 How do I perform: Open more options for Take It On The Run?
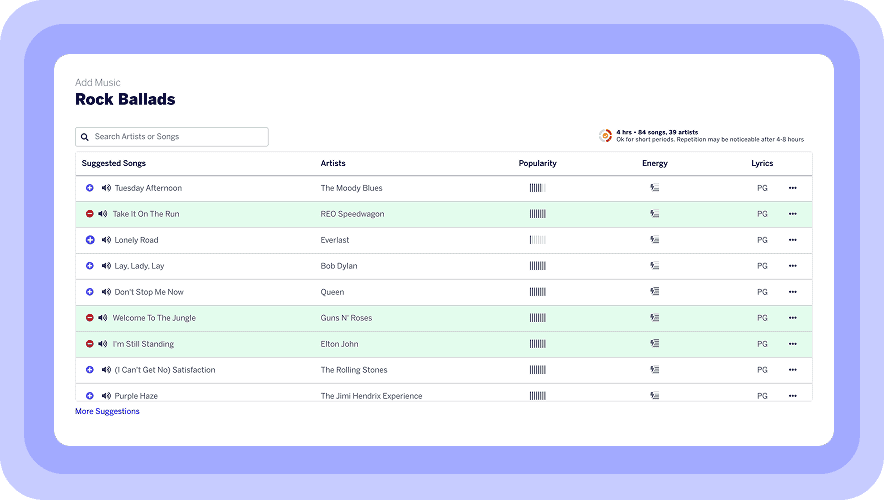[x=793, y=214]
